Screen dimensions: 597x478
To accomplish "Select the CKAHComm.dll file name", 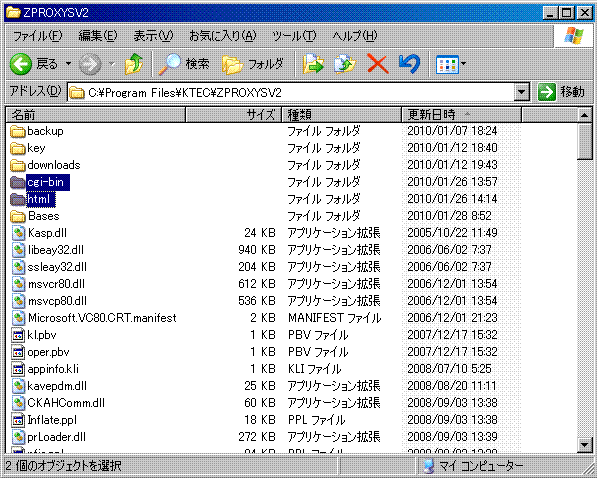I will coord(66,403).
